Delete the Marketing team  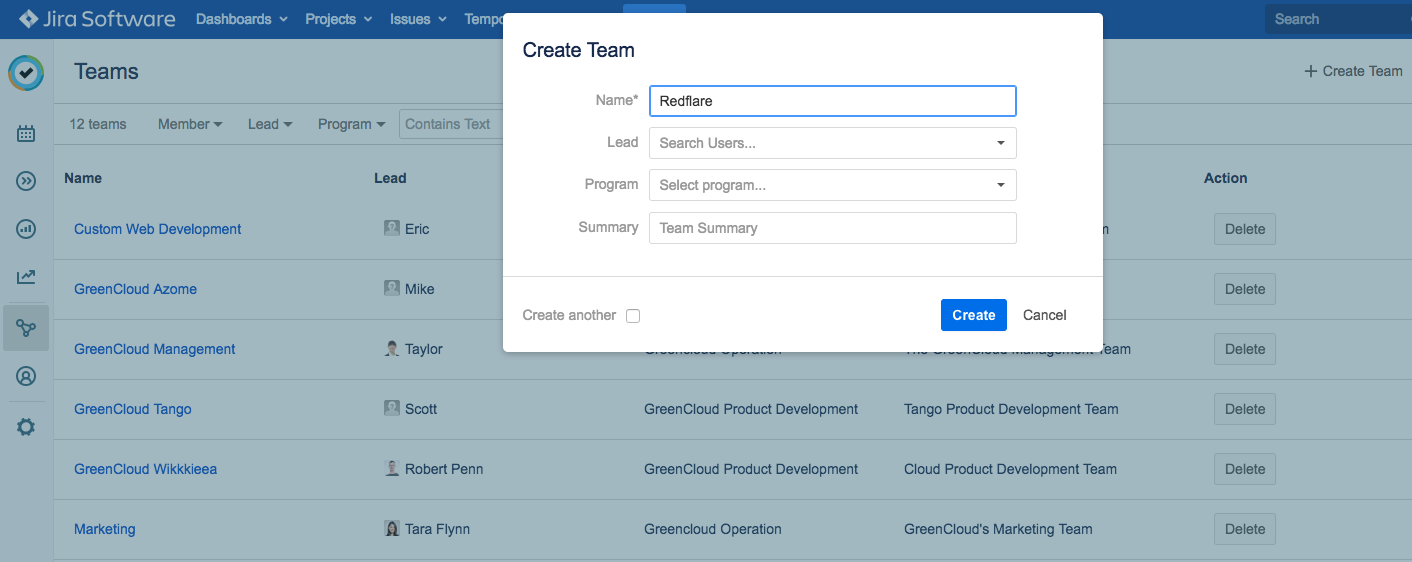click(1244, 529)
